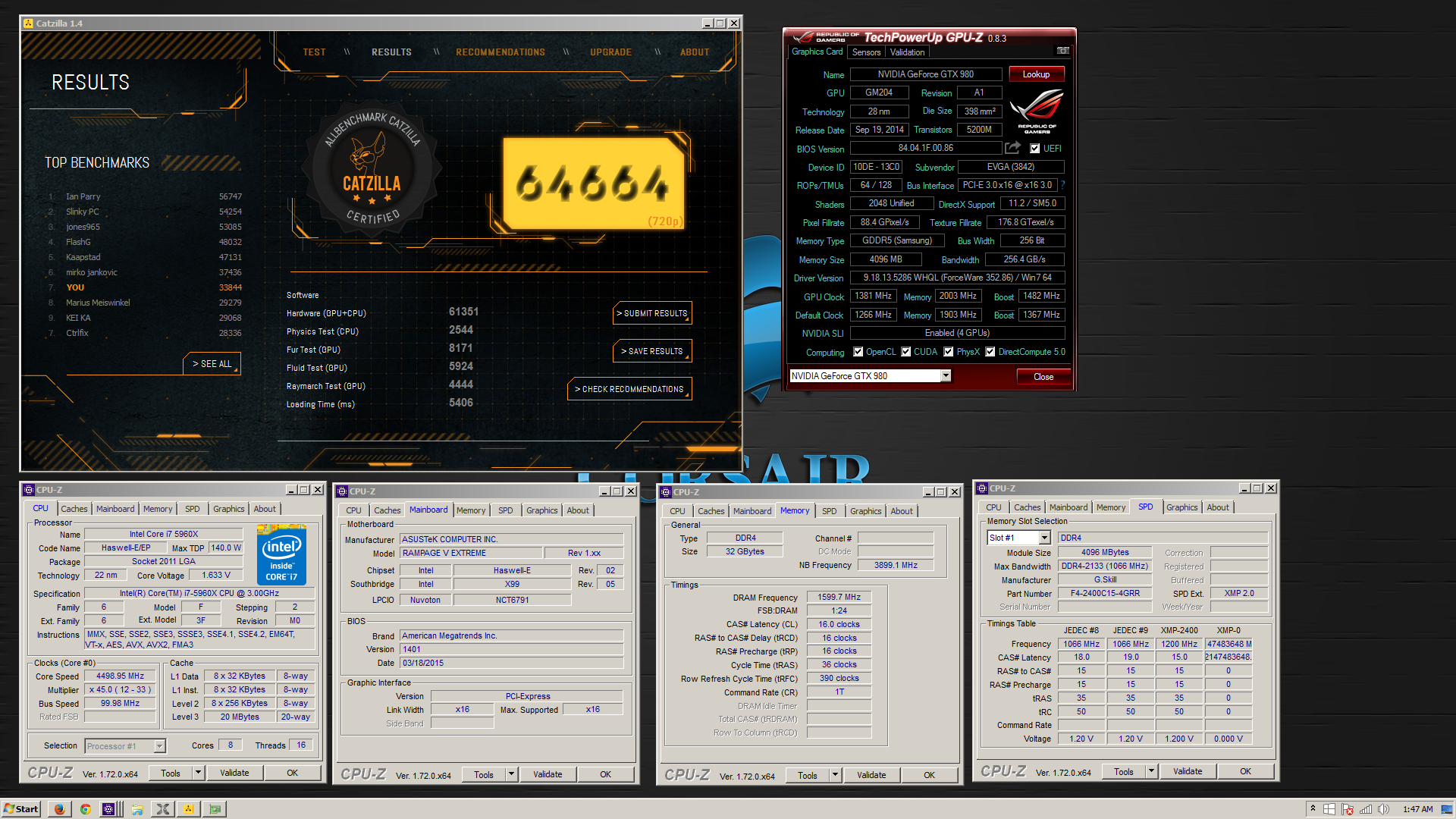1456x819 pixels.
Task: Click the Memory CPU-Z window title icon
Action: click(666, 492)
